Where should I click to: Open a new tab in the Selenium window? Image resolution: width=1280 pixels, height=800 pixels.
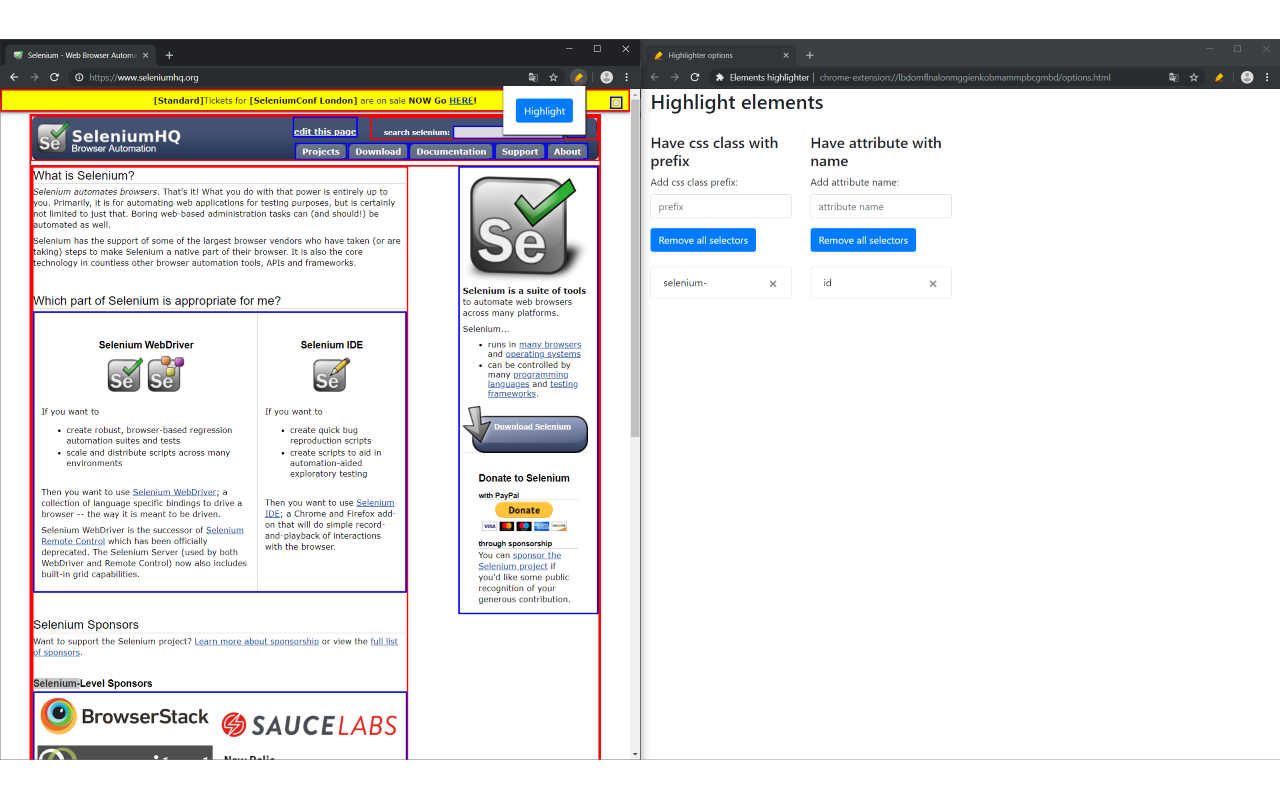[169, 55]
